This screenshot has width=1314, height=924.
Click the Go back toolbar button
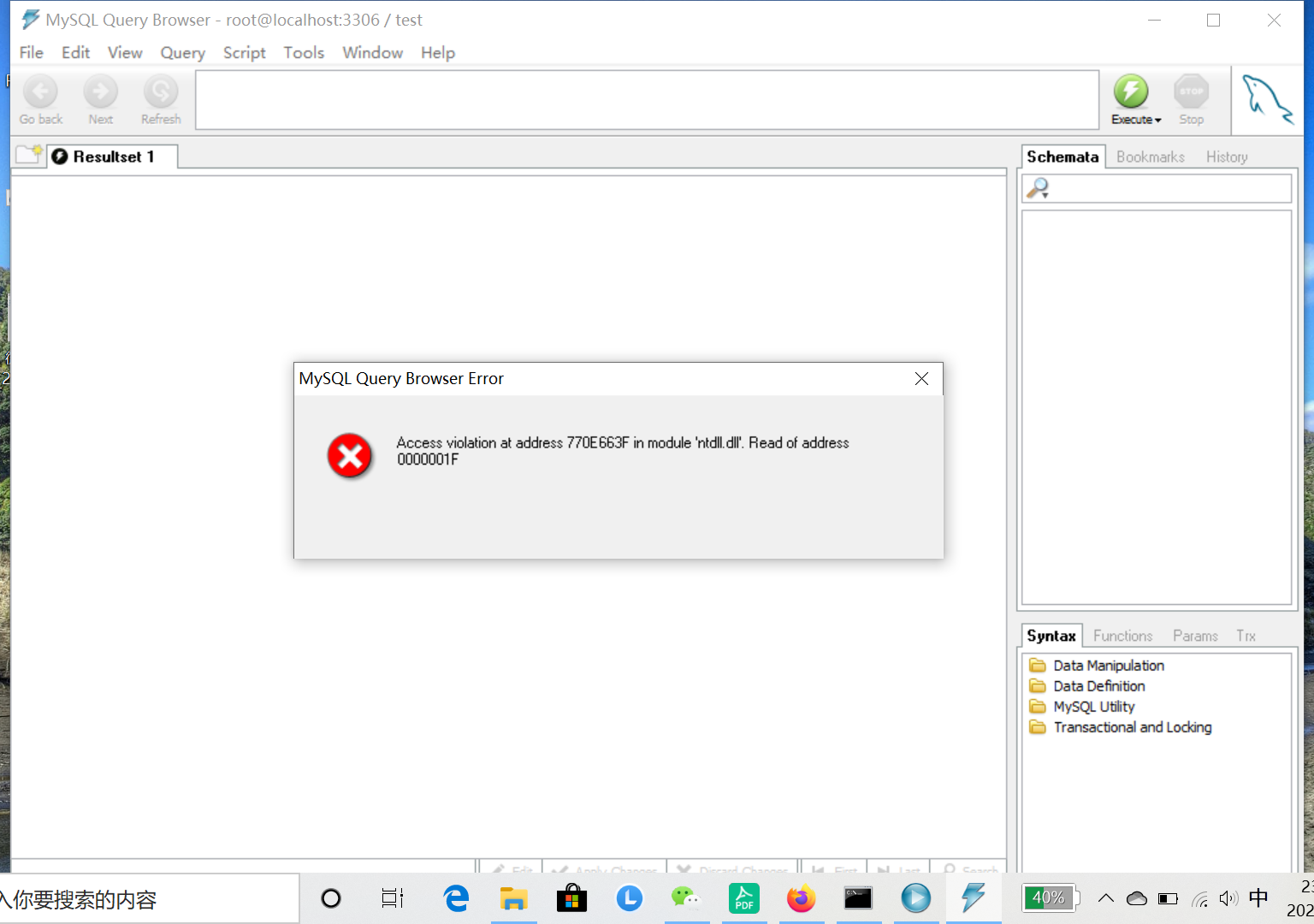click(x=40, y=100)
